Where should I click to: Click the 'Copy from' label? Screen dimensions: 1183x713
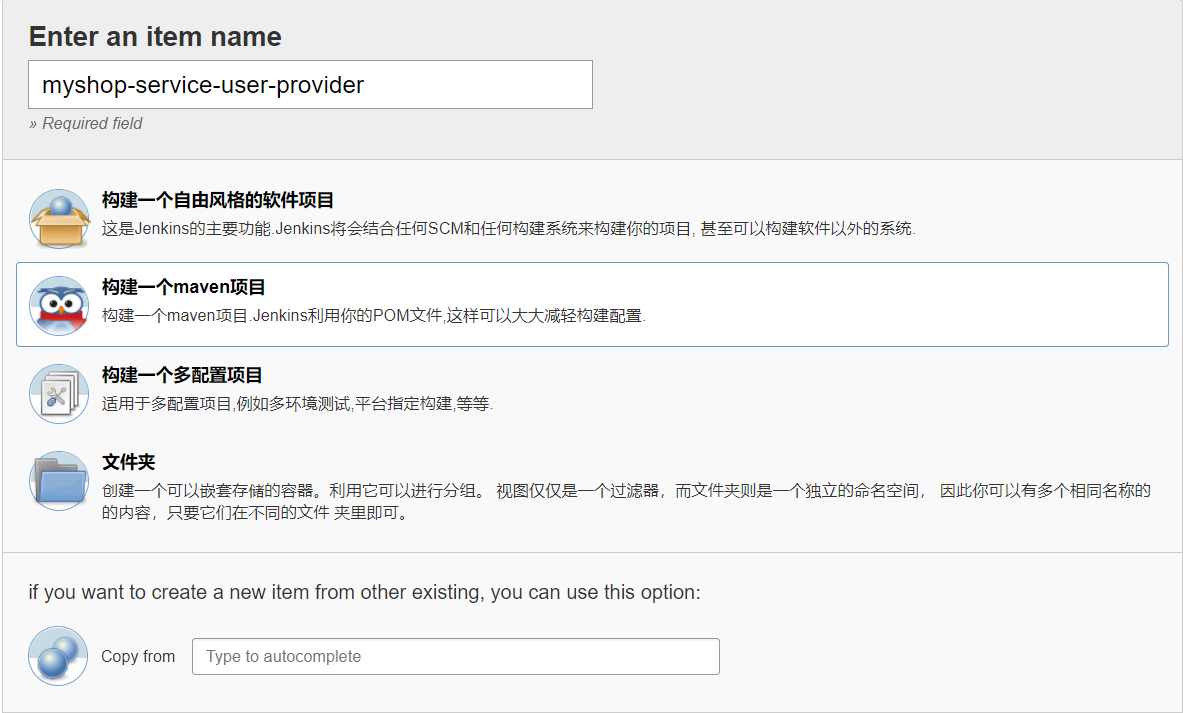click(138, 657)
